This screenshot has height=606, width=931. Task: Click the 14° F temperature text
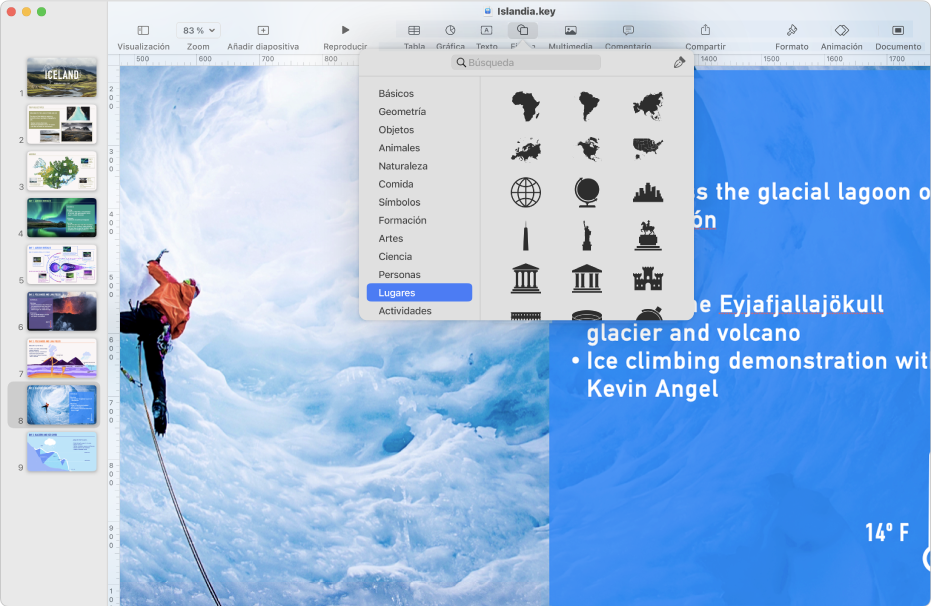(887, 533)
